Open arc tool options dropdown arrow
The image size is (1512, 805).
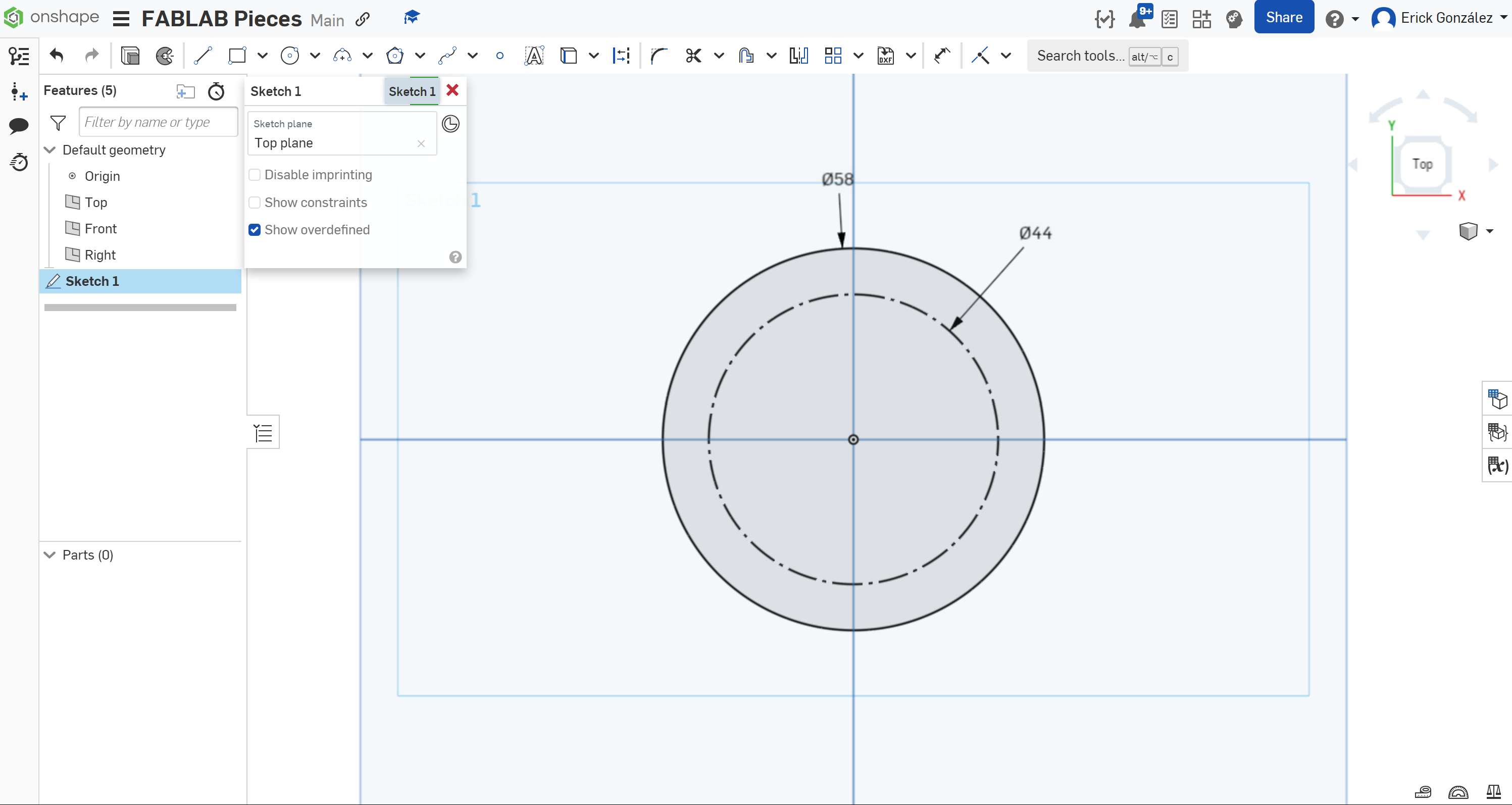pos(368,56)
